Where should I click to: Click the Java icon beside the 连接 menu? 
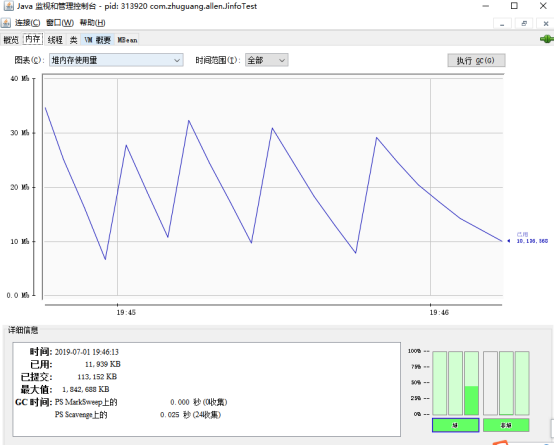click(6, 23)
